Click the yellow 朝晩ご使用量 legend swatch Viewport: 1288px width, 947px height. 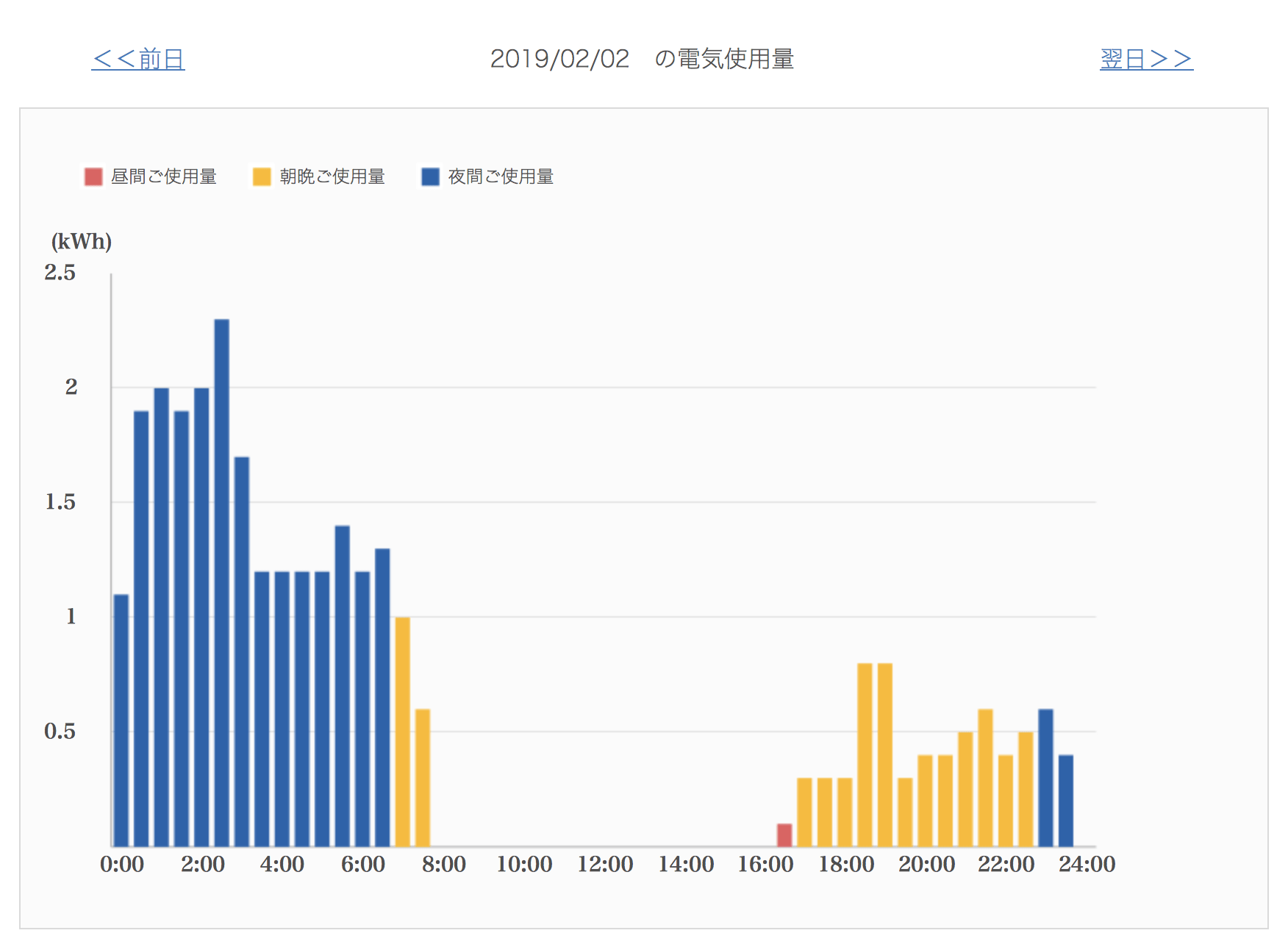262,176
